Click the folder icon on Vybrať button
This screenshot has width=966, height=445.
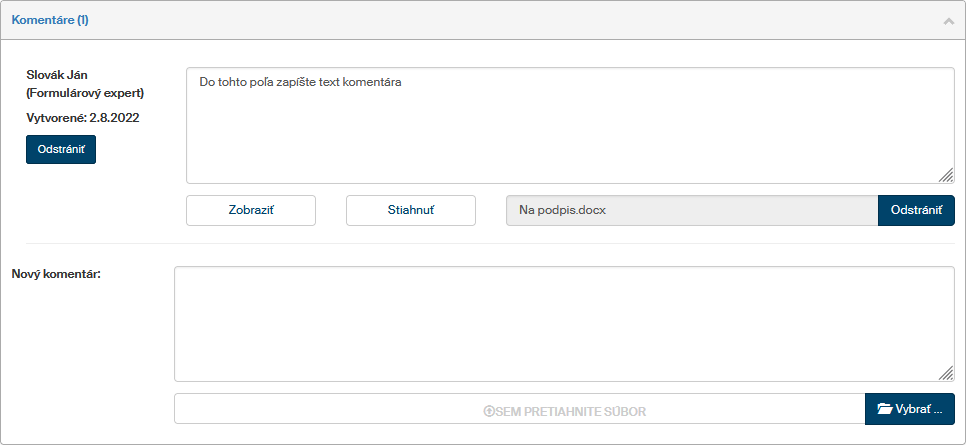[884, 409]
